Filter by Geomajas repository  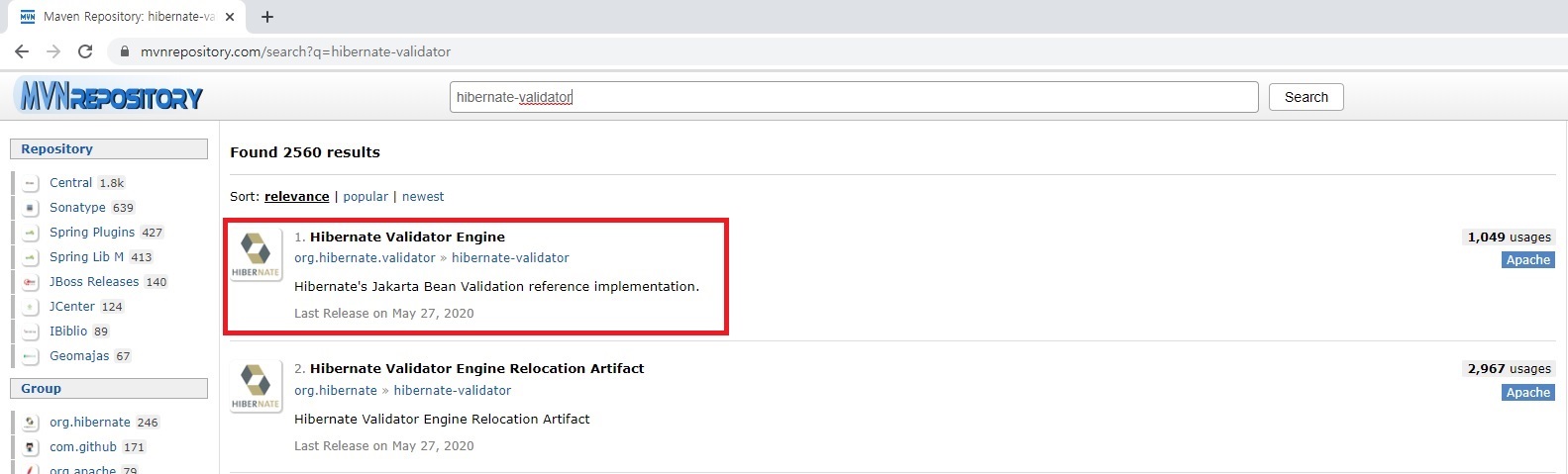click(80, 356)
